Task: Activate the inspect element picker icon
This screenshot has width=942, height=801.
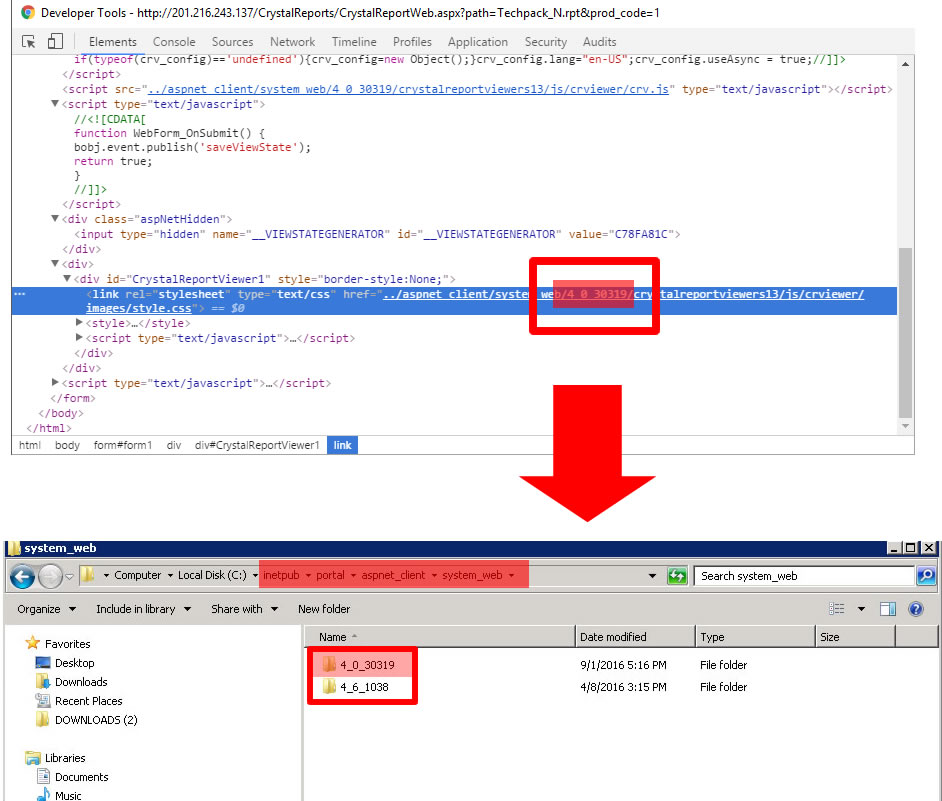Action: tap(29, 42)
